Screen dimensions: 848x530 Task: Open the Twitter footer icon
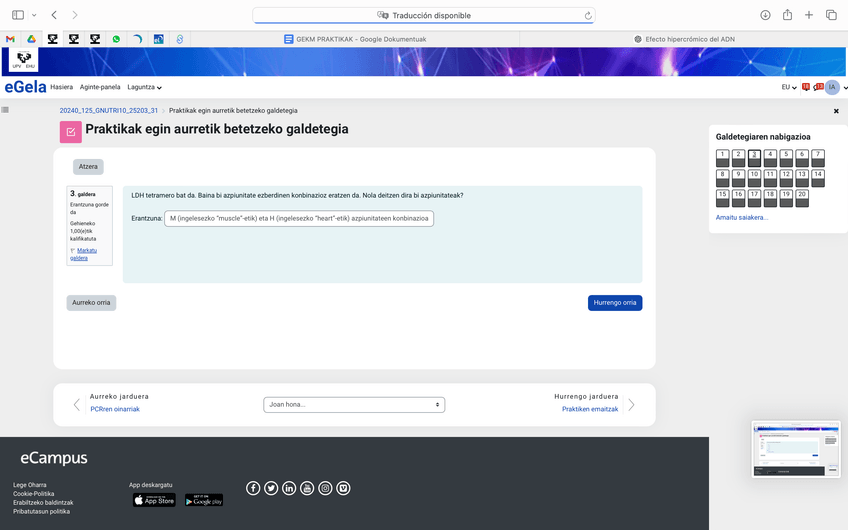[271, 488]
